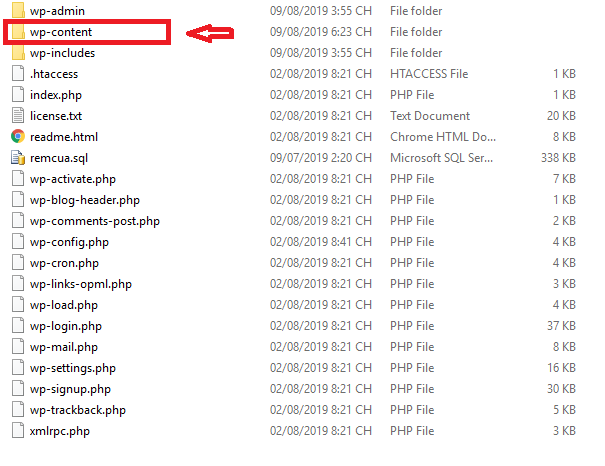
Task: Click the wp-admin folder icon
Action: 18,10
